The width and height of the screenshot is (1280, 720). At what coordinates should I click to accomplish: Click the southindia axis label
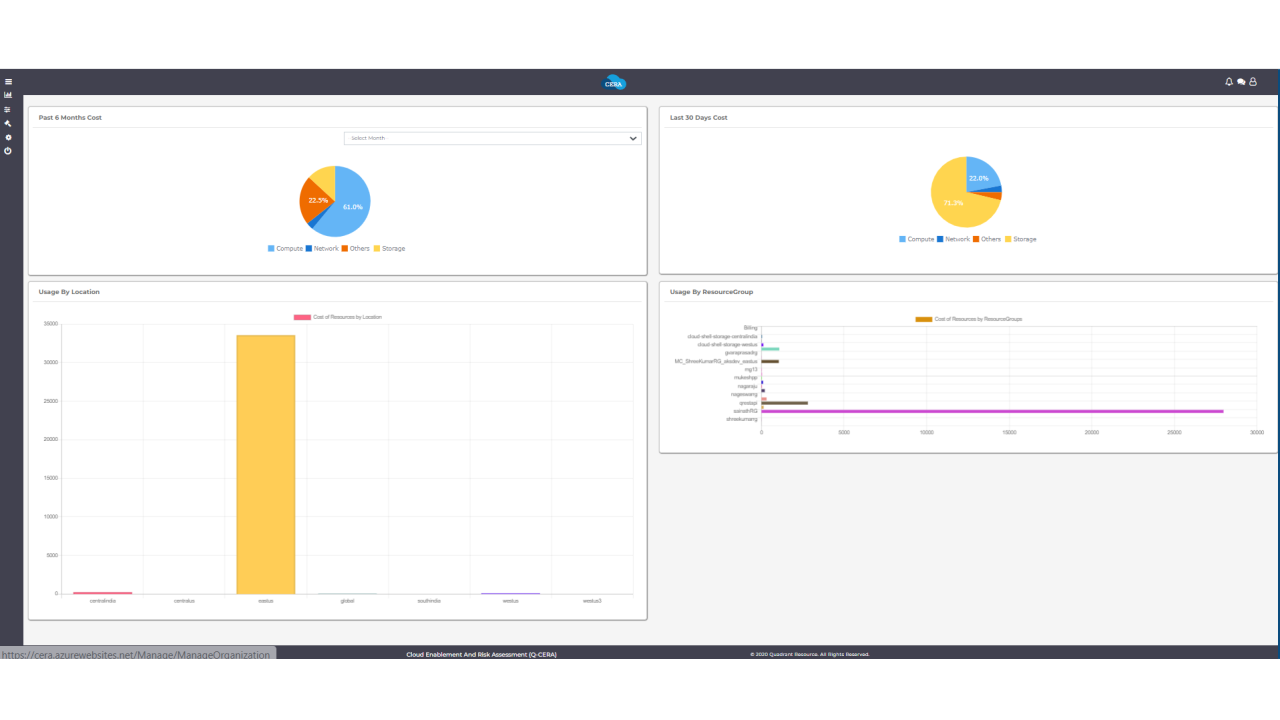click(x=429, y=601)
